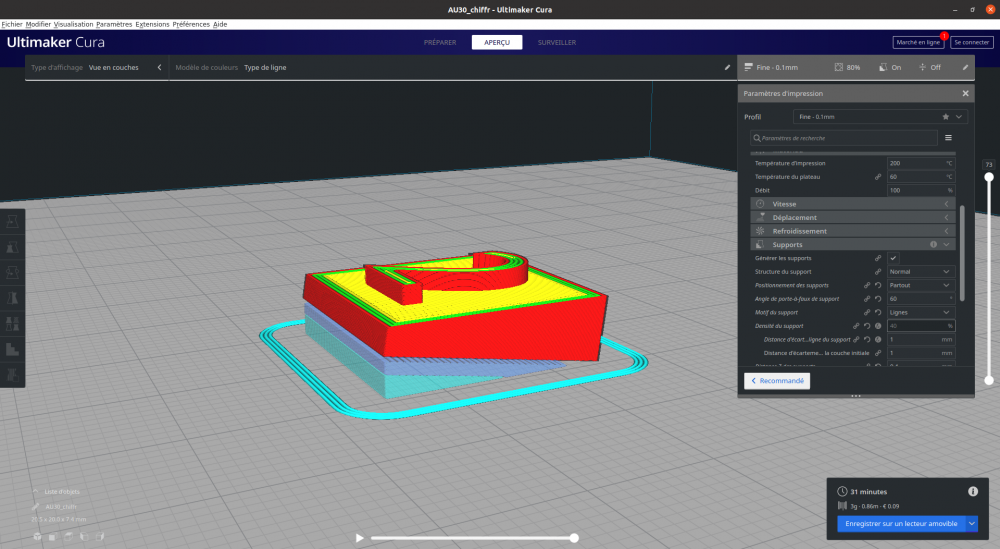The height and width of the screenshot is (549, 1000).
Task: Collapse the Supports settings section
Action: 853,244
